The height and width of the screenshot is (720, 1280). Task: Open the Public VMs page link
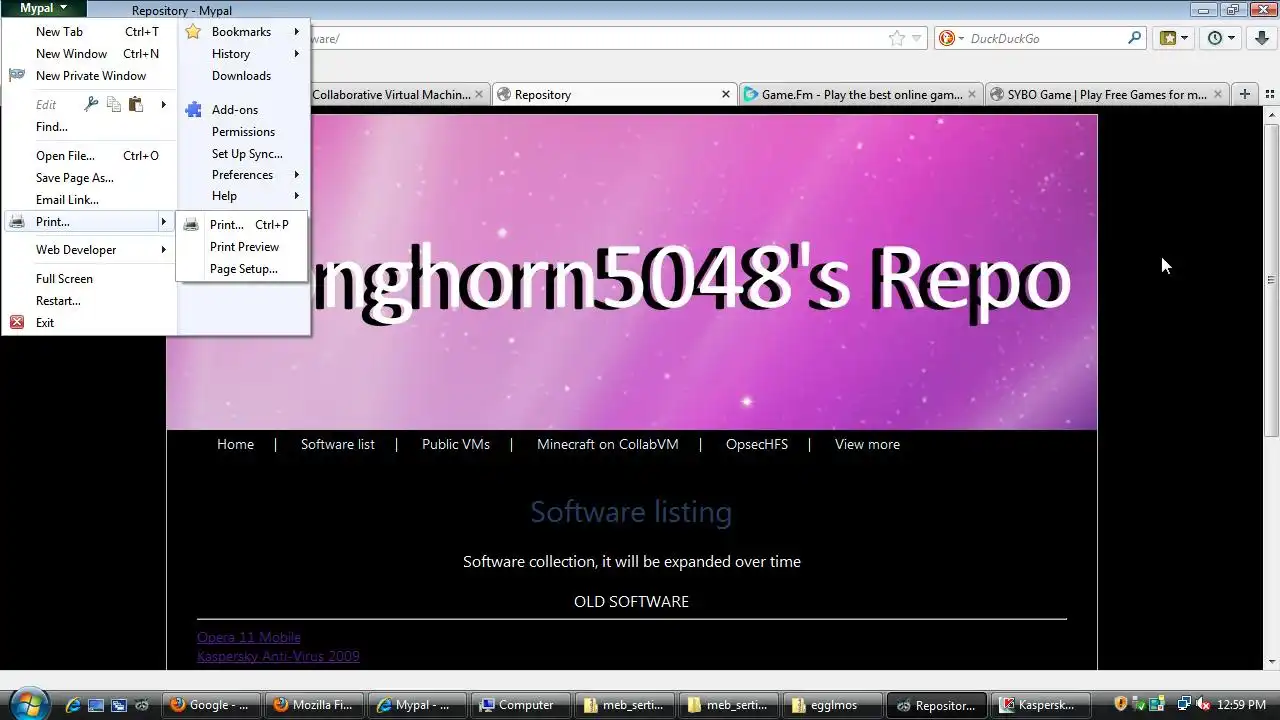coord(456,444)
